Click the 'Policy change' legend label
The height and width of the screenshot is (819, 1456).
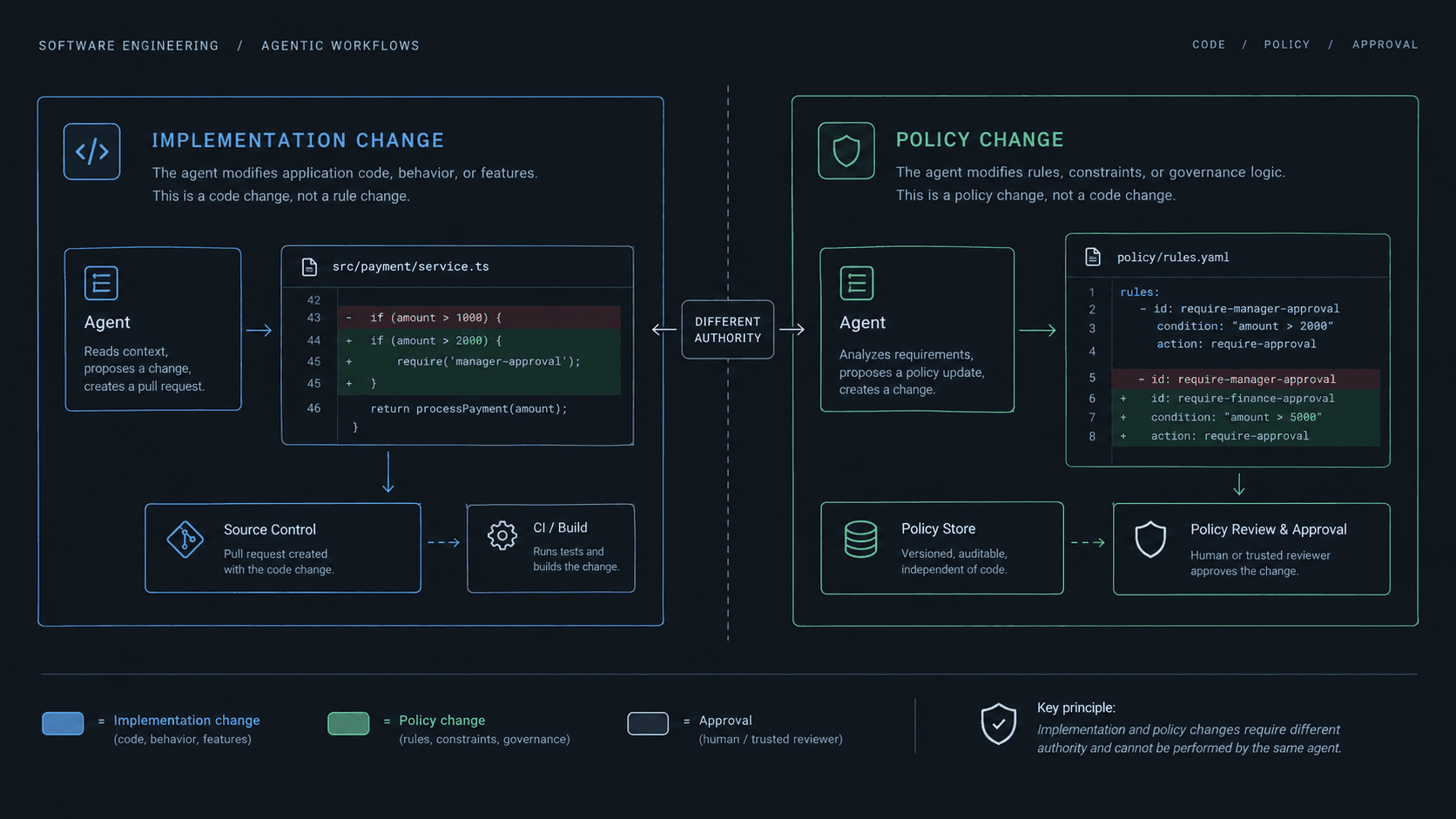(442, 720)
